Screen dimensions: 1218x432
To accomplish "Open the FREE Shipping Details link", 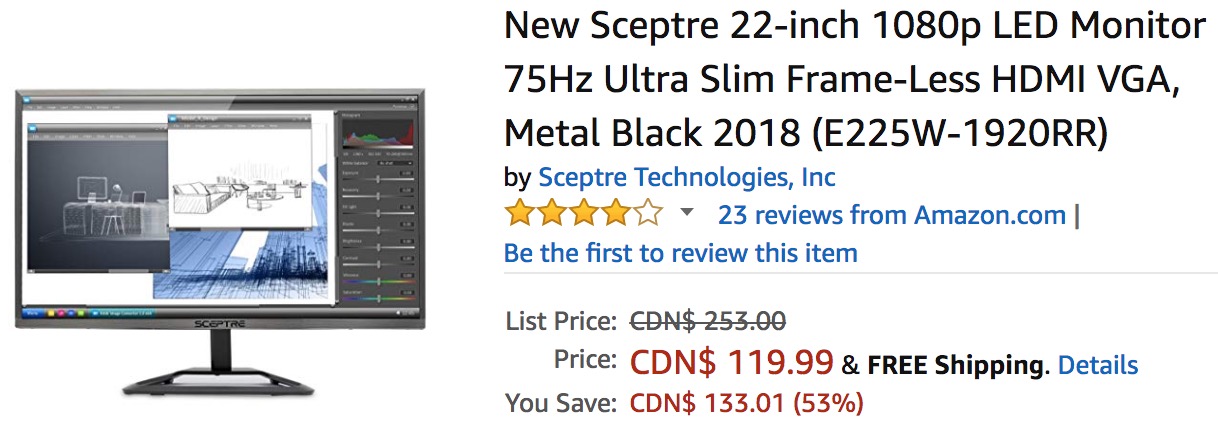I will point(1097,365).
